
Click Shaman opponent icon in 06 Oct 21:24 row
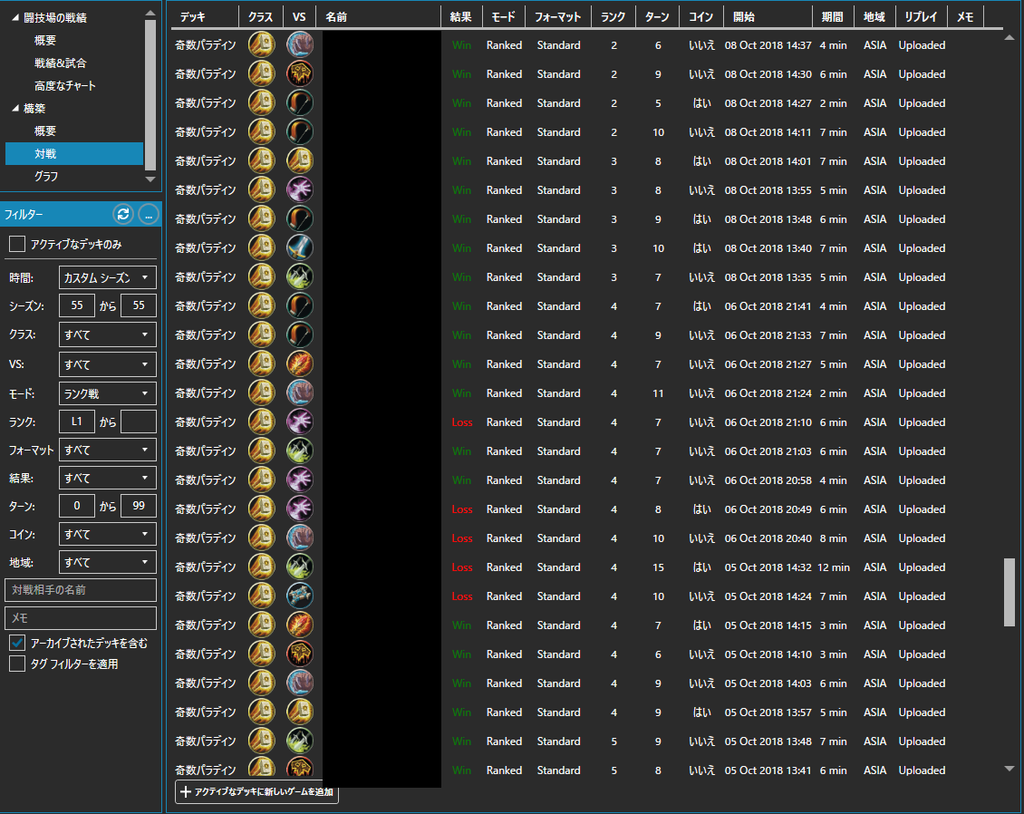click(x=300, y=393)
